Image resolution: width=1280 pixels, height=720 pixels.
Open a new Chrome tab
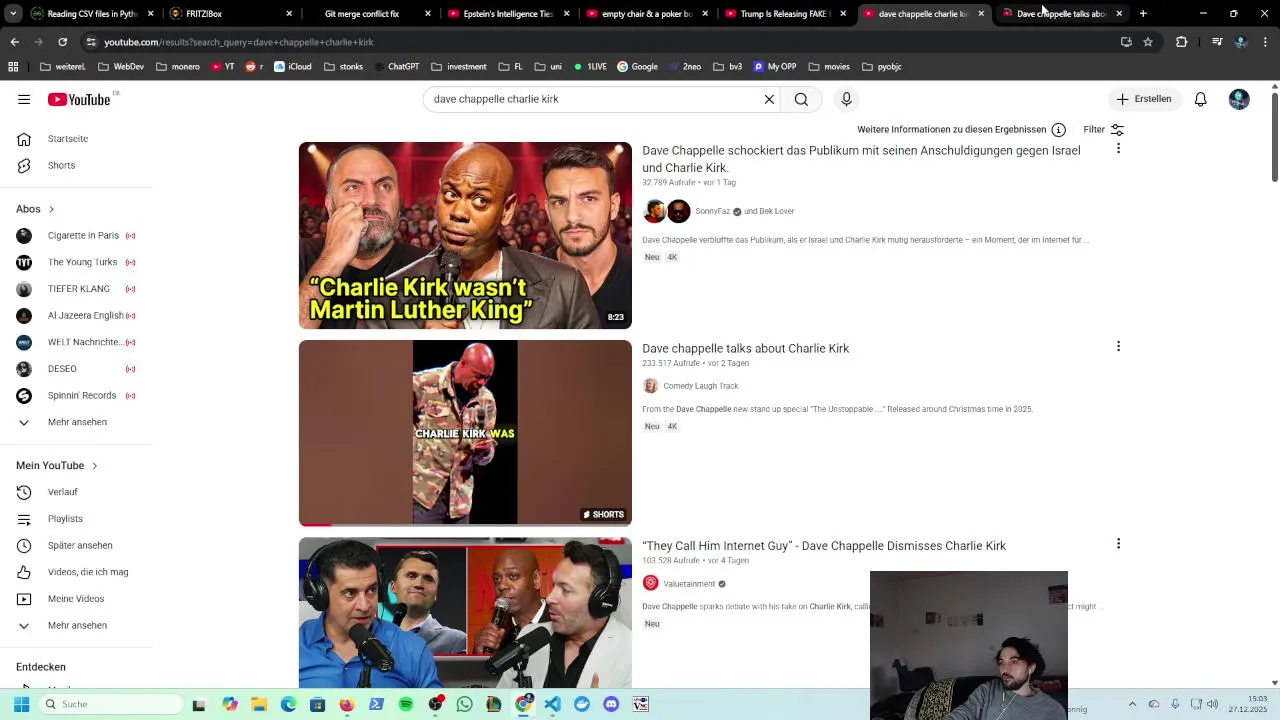(1143, 14)
